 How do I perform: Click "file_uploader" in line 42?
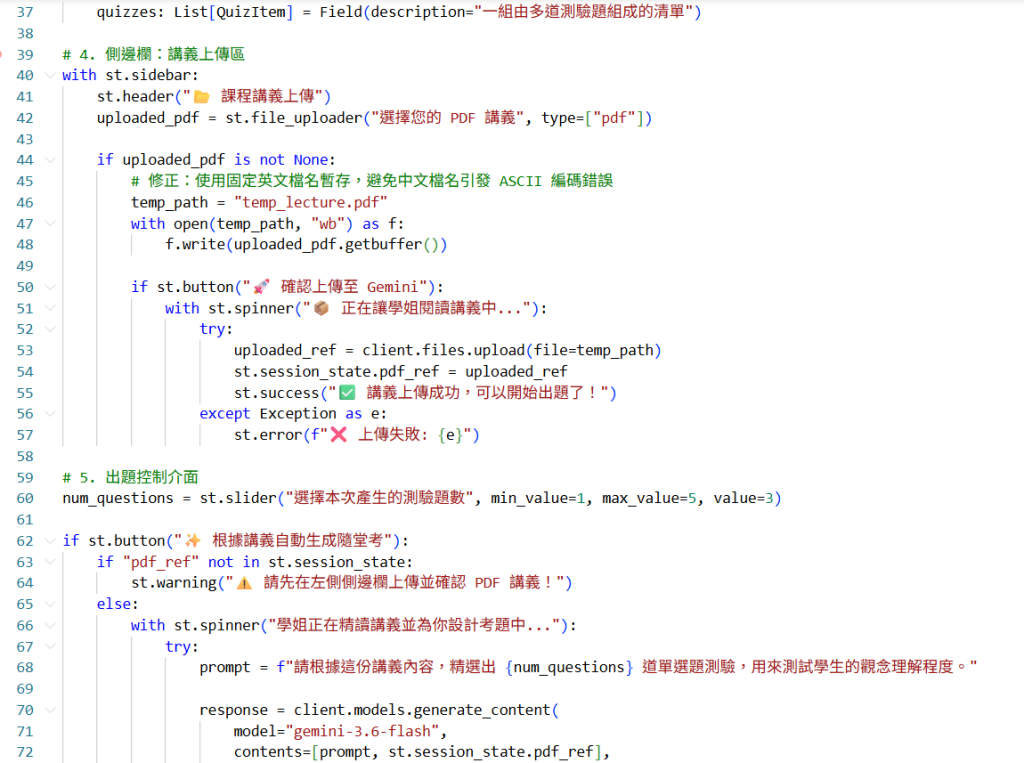tap(307, 118)
